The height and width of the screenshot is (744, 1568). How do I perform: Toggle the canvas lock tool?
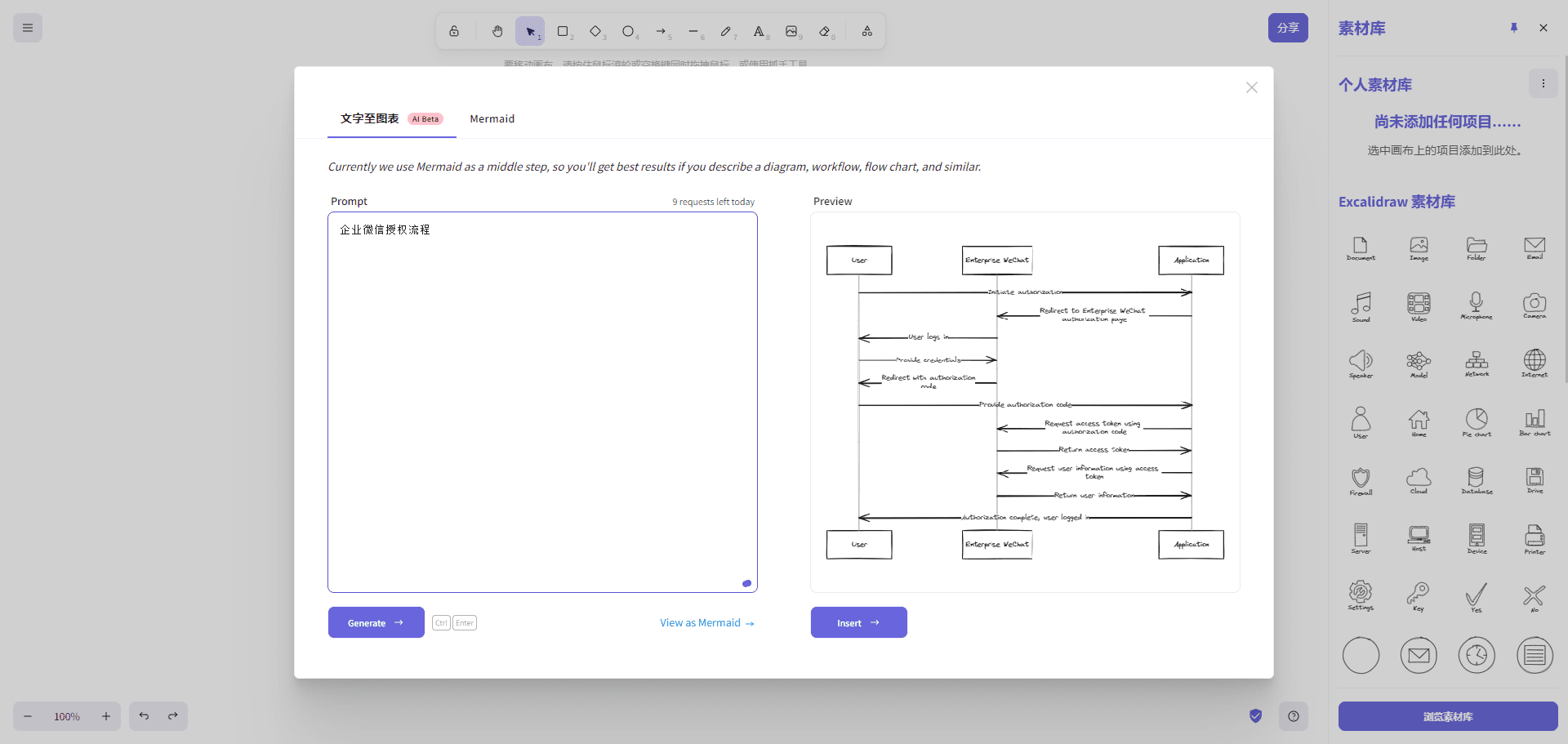[x=454, y=31]
